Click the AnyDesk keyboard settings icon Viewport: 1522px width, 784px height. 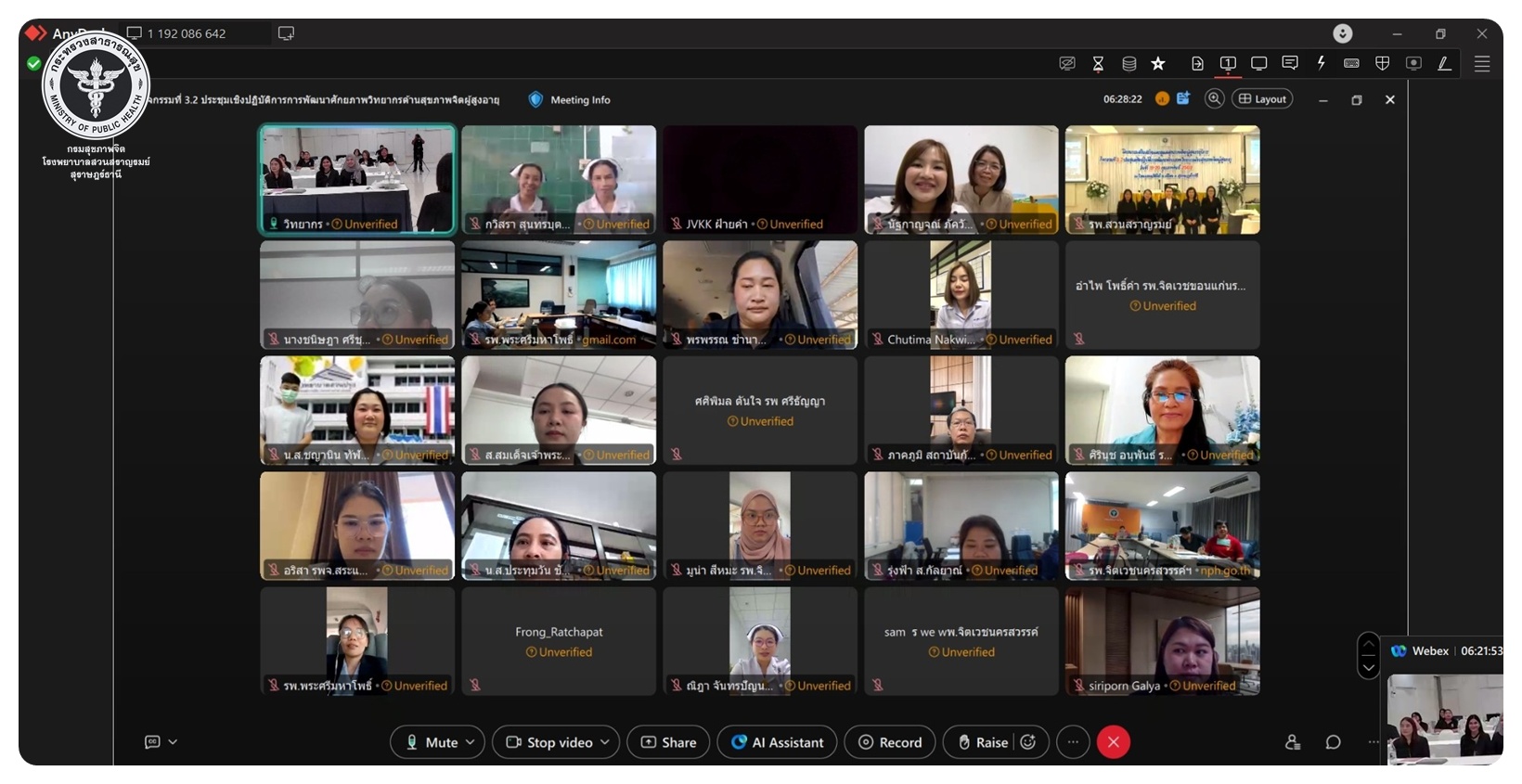[x=1351, y=63]
